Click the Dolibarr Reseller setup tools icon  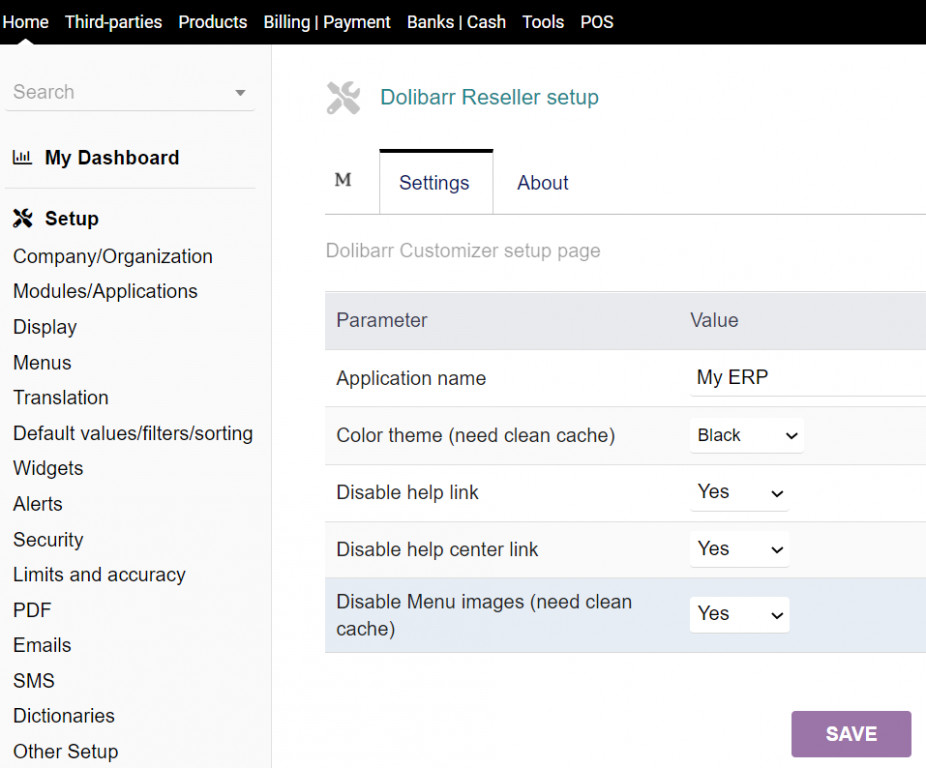343,98
